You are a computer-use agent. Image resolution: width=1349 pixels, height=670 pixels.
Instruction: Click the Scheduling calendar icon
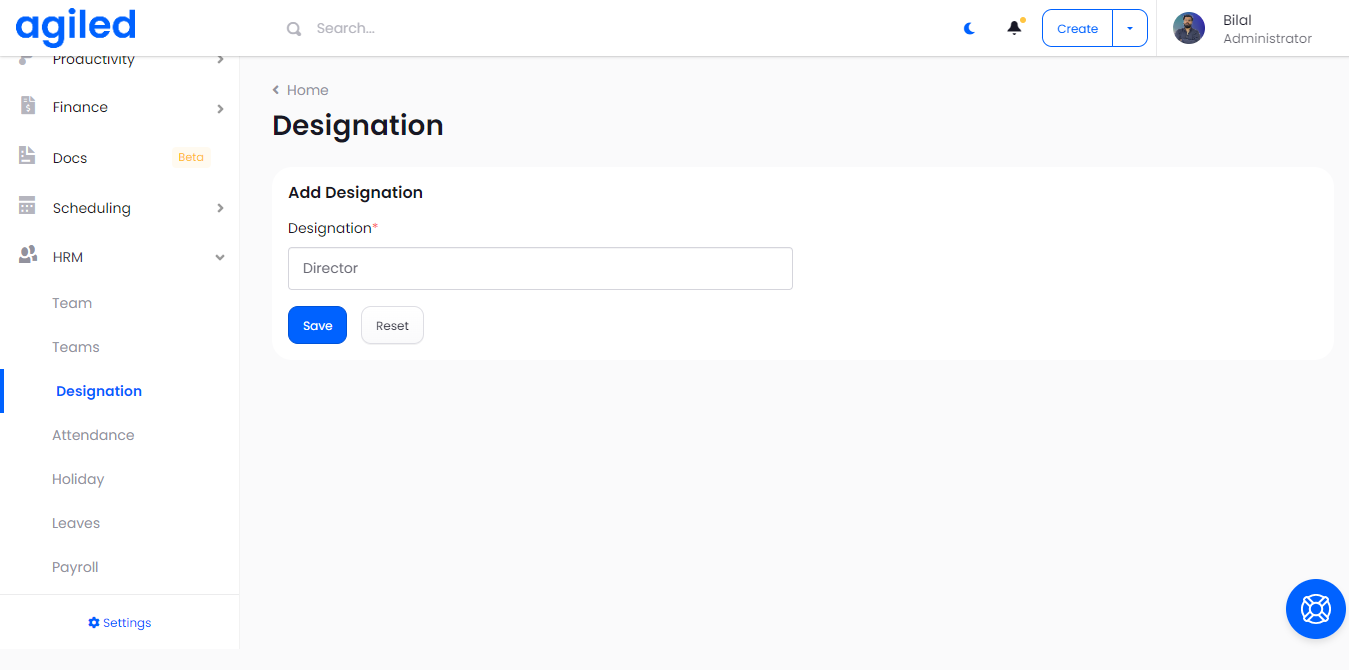[28, 206]
